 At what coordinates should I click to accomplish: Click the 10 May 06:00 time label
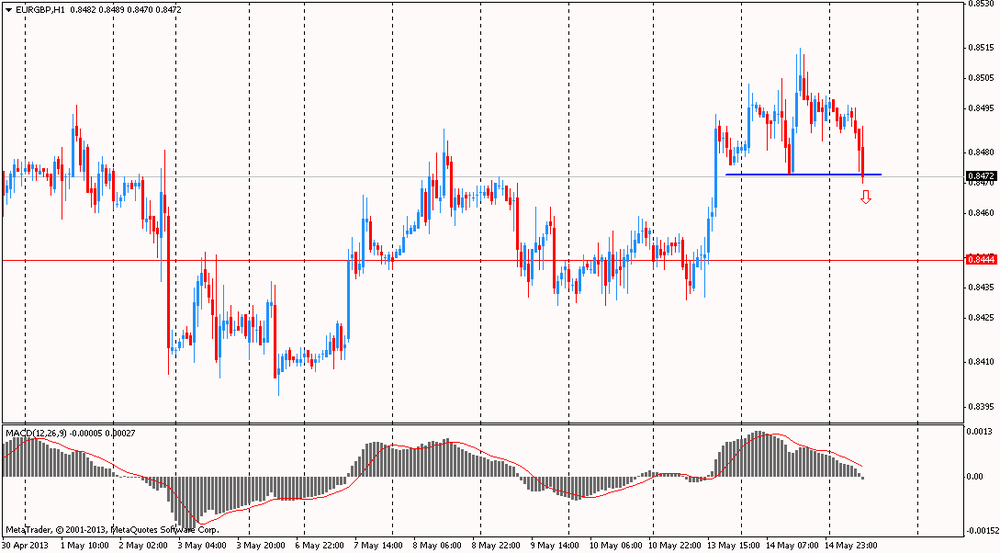pos(615,546)
